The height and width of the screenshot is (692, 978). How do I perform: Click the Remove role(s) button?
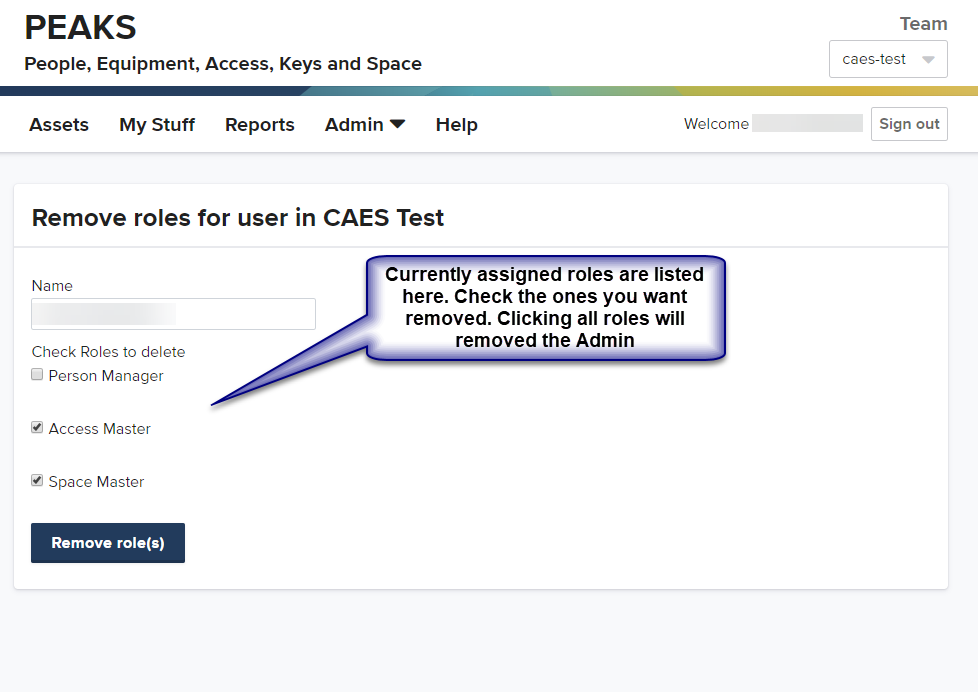tap(107, 542)
